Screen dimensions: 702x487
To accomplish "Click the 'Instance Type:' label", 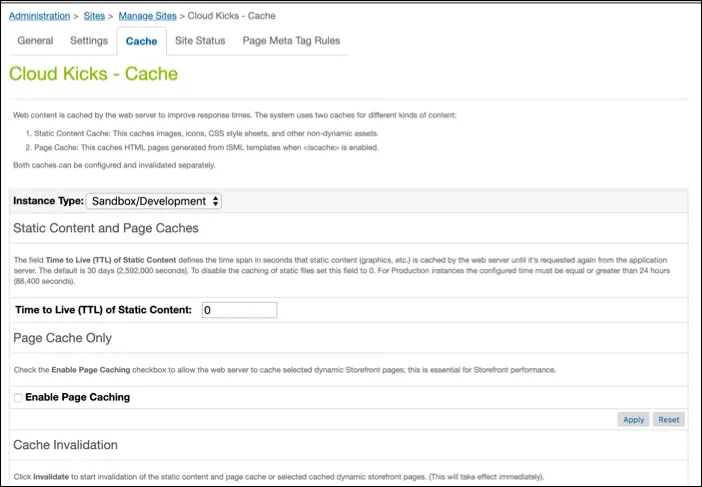I will [48, 201].
